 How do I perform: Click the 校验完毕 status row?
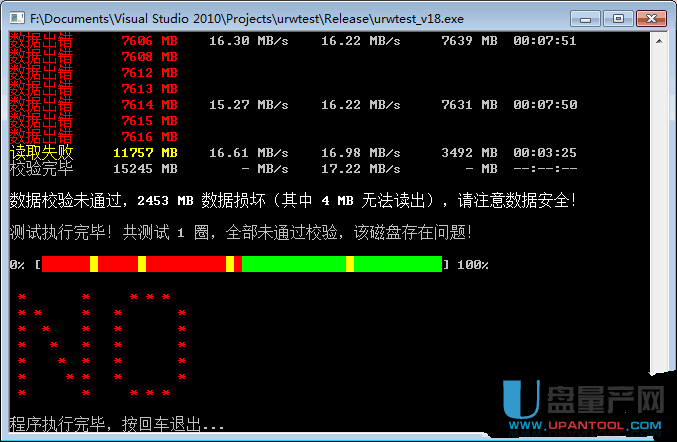(41, 168)
